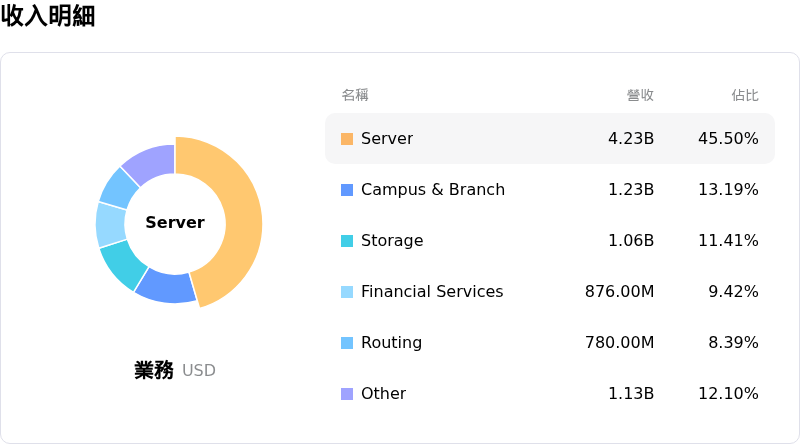Click the 1.06B revenue value
Screen dimensions: 800x444
(631, 240)
